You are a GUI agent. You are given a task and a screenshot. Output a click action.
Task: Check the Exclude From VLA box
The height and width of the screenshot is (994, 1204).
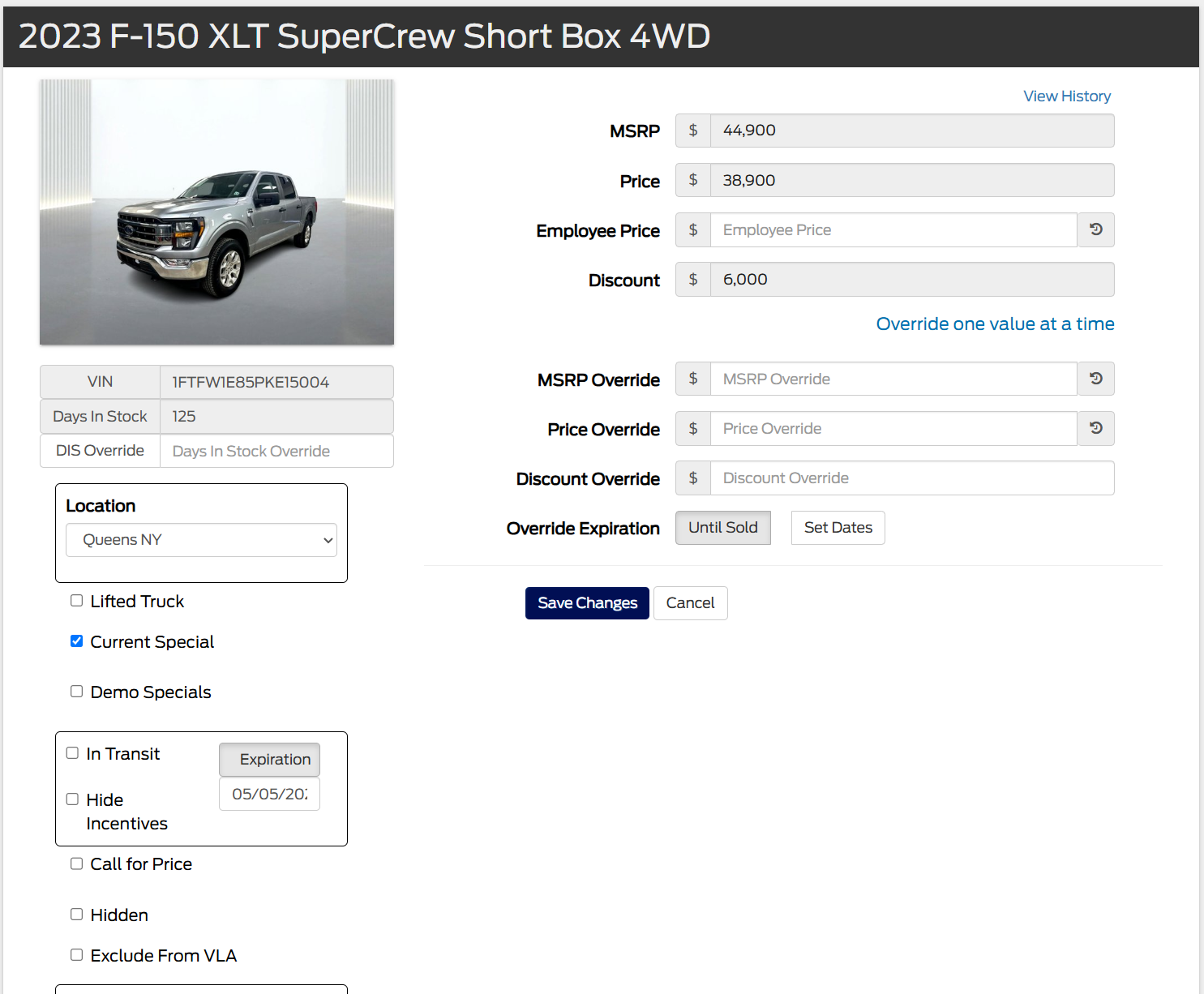77,955
